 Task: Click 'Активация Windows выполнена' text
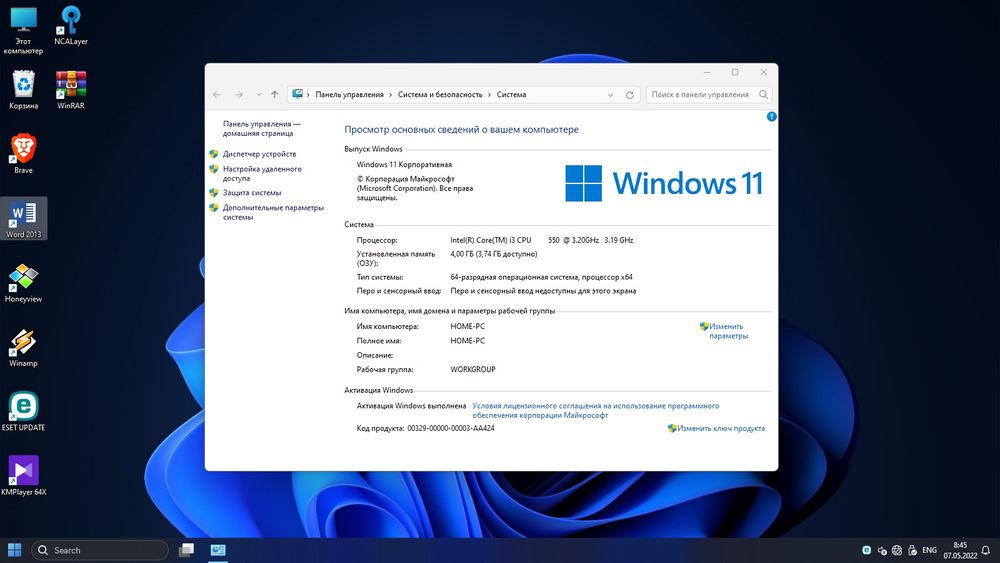(411, 406)
